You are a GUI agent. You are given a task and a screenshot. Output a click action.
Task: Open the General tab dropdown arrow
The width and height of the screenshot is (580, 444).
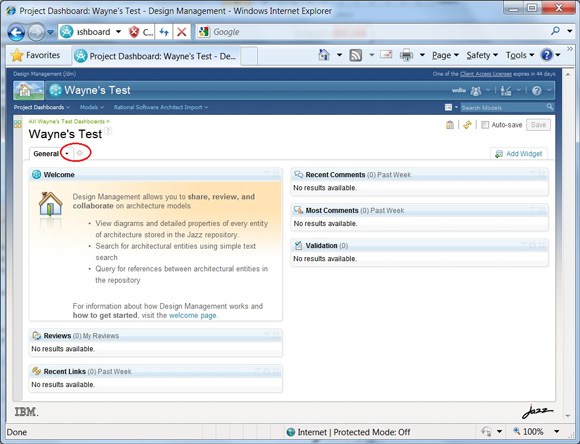coord(67,154)
